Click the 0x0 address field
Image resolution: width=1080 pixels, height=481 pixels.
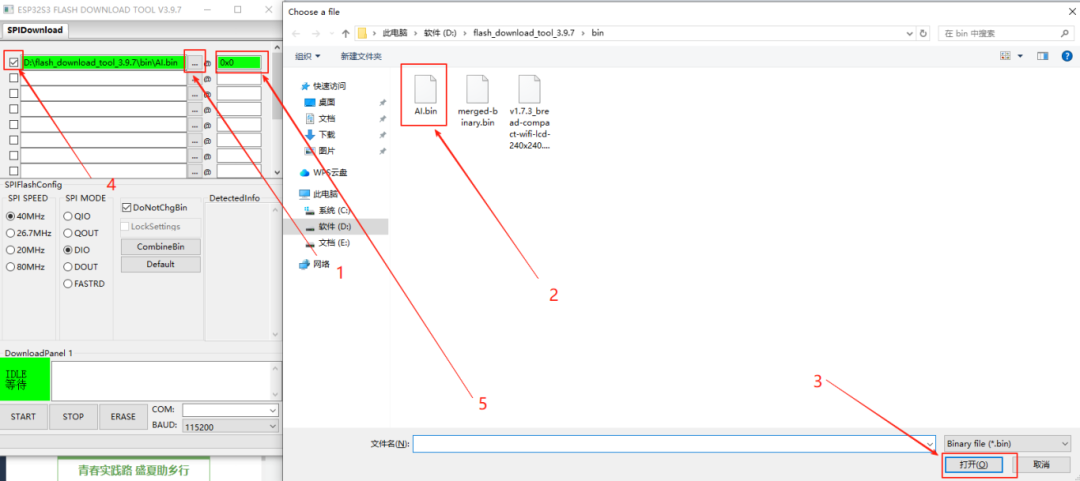(239, 63)
